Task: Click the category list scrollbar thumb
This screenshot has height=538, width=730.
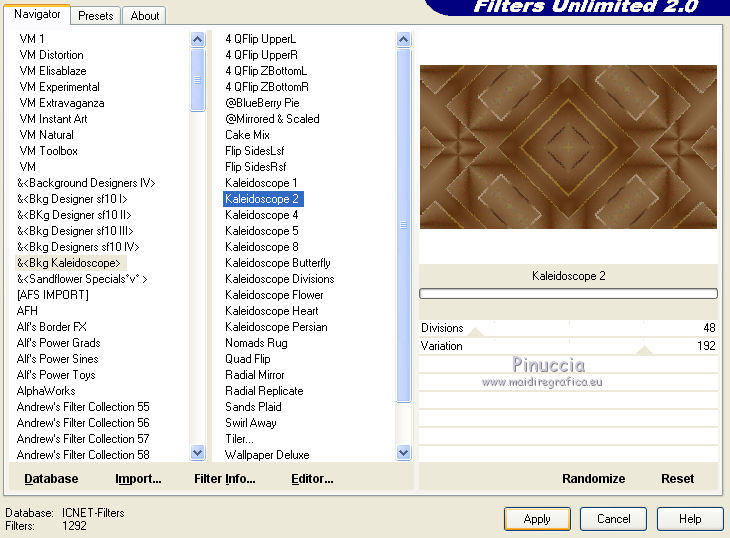Action: pyautogui.click(x=197, y=80)
